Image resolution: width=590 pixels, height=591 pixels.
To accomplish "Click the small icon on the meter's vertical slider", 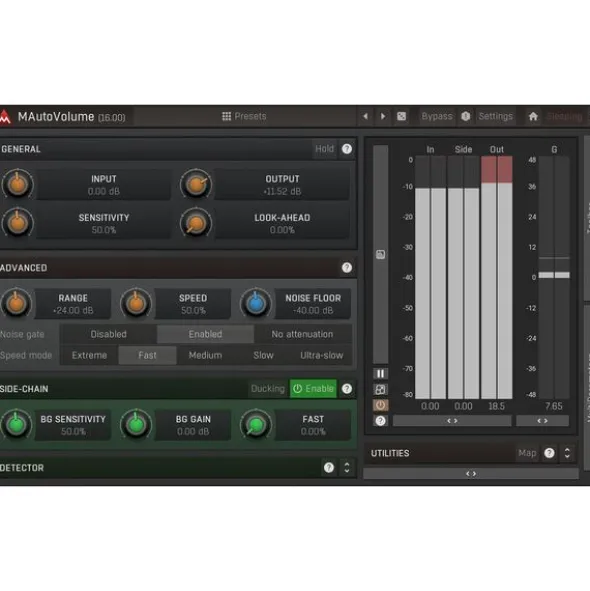I will [x=380, y=254].
